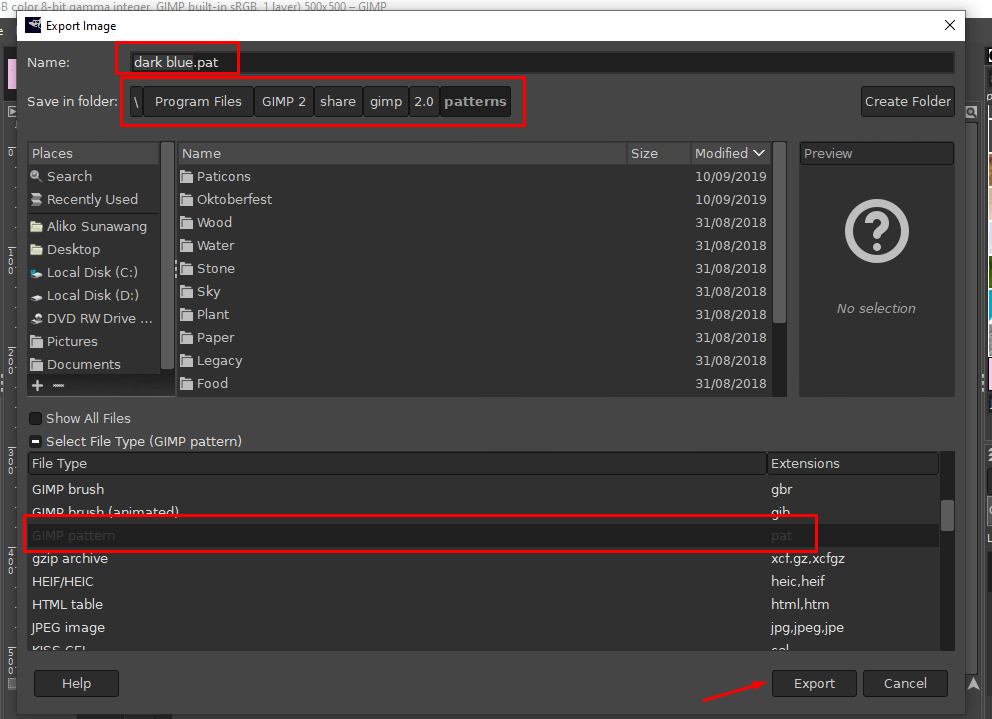Sort files by Name column
Screen dimensions: 992x719
[402, 153]
